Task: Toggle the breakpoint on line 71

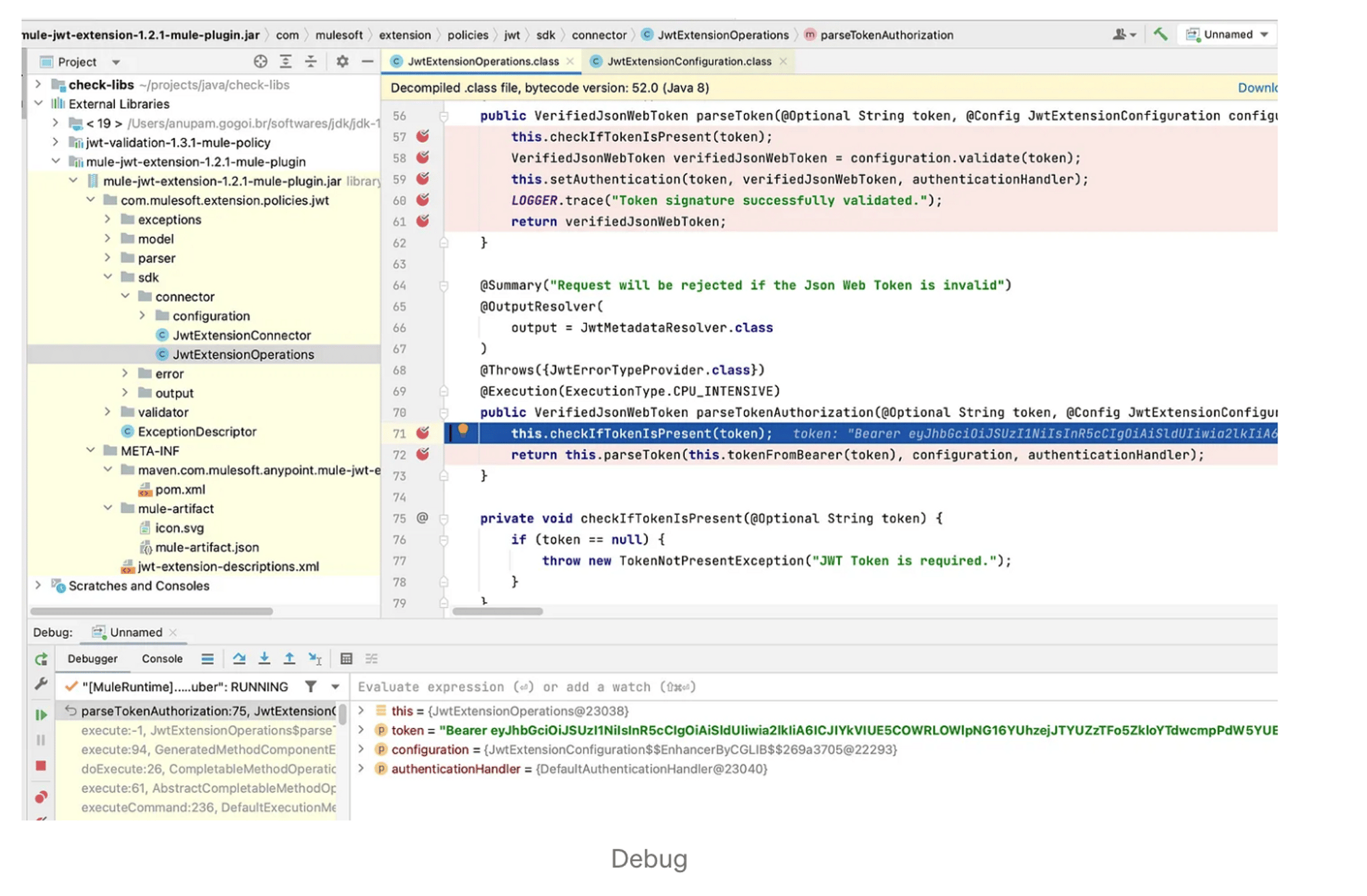Action: pos(424,433)
